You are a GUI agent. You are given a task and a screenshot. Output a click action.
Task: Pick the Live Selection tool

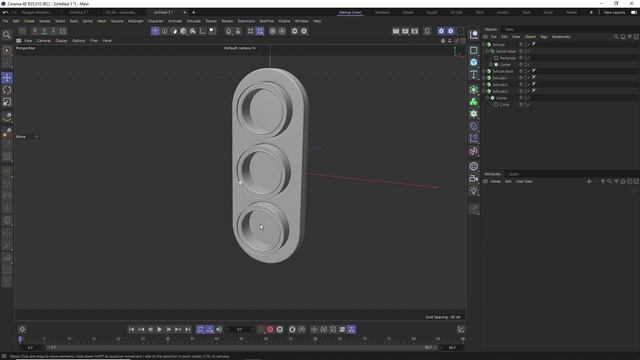pos(7,51)
